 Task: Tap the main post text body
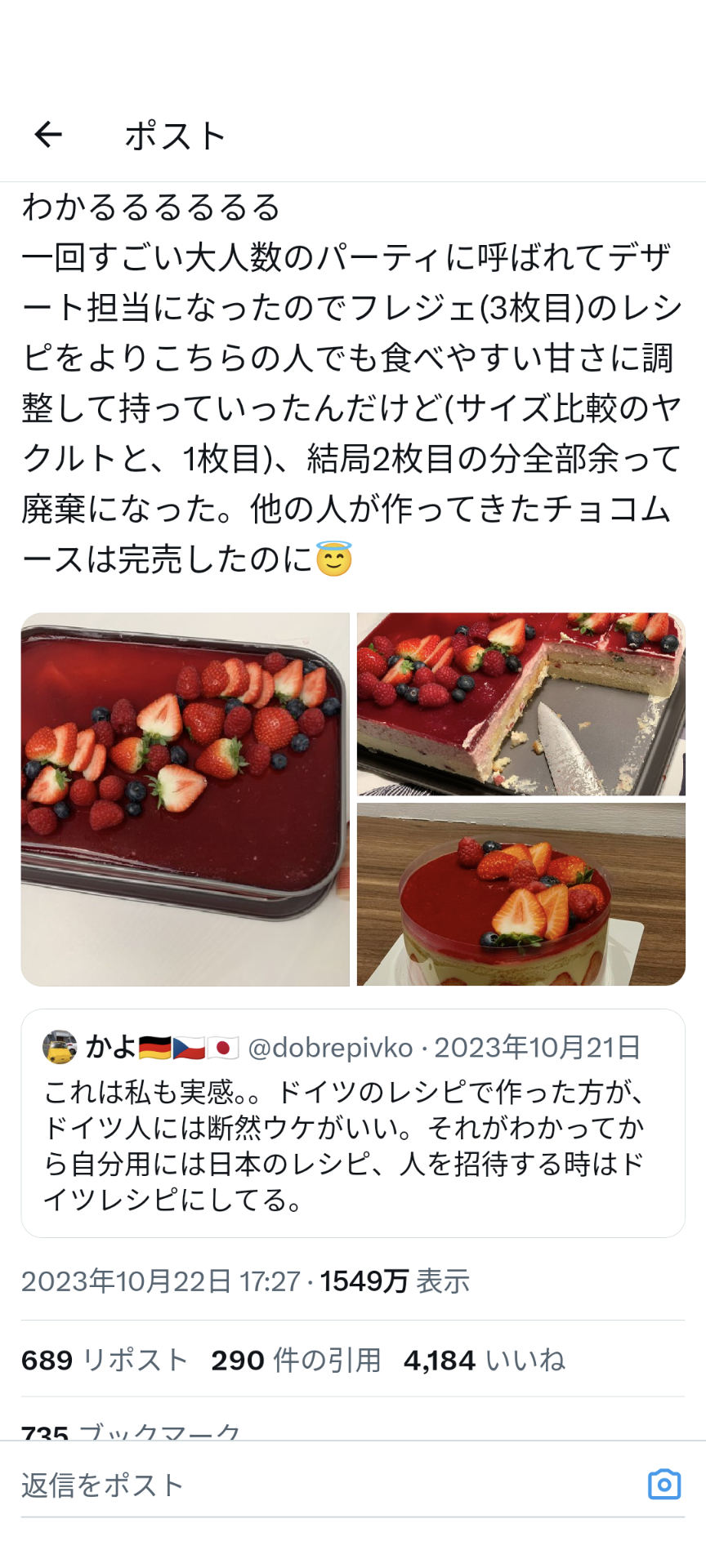[x=351, y=382]
